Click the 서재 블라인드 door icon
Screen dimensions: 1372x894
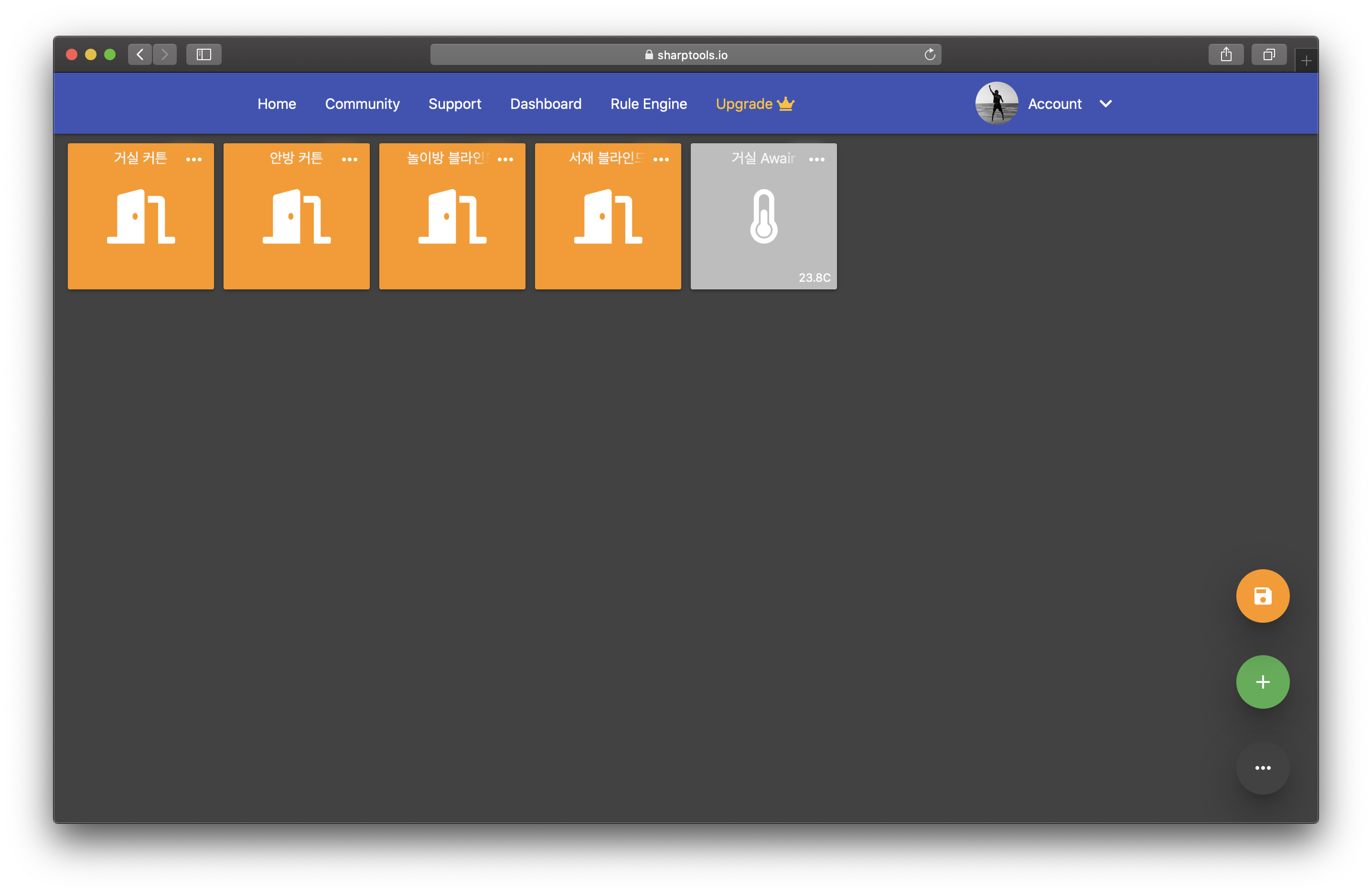tap(608, 217)
